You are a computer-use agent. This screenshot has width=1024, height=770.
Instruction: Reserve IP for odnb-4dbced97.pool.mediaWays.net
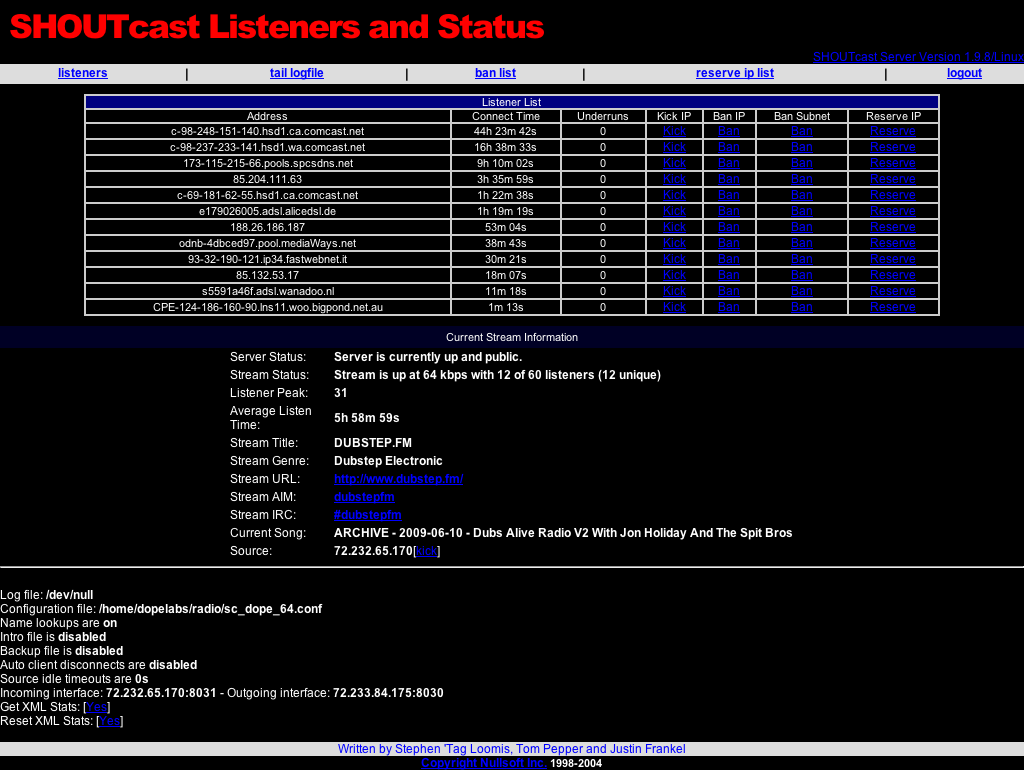pyautogui.click(x=893, y=243)
